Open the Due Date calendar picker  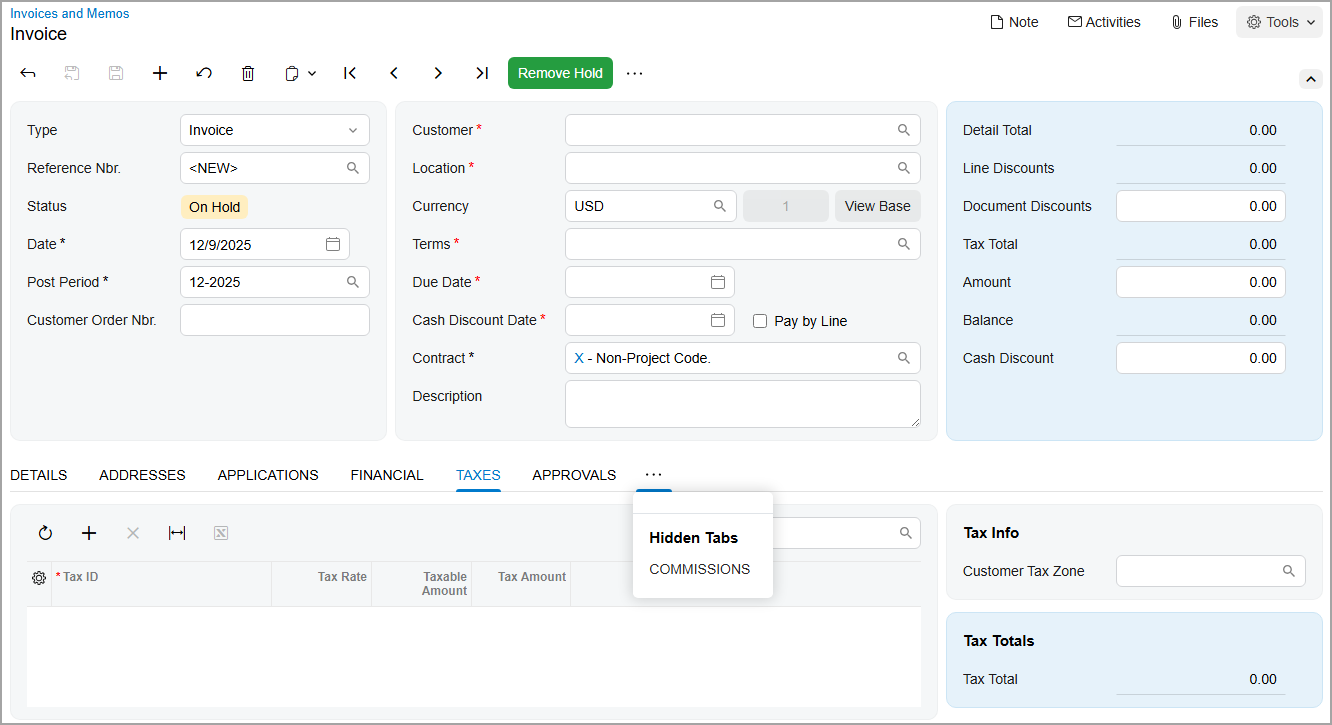click(718, 282)
